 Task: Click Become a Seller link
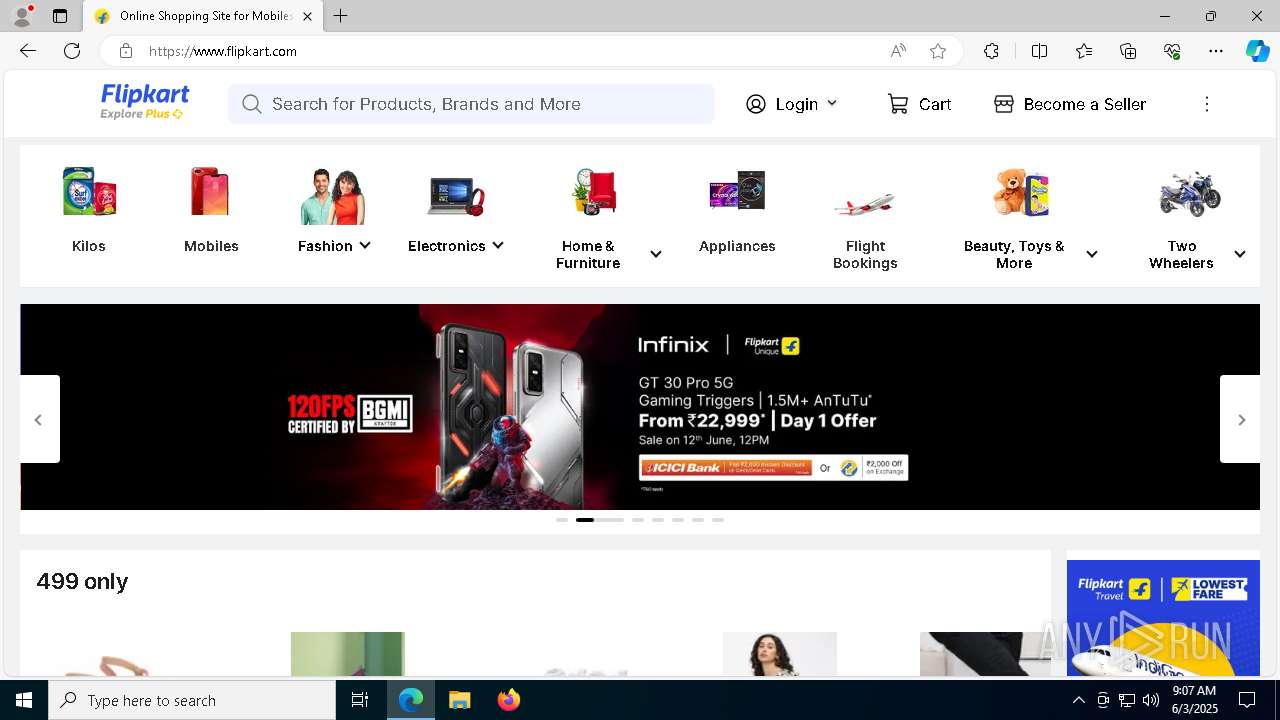click(x=1085, y=104)
